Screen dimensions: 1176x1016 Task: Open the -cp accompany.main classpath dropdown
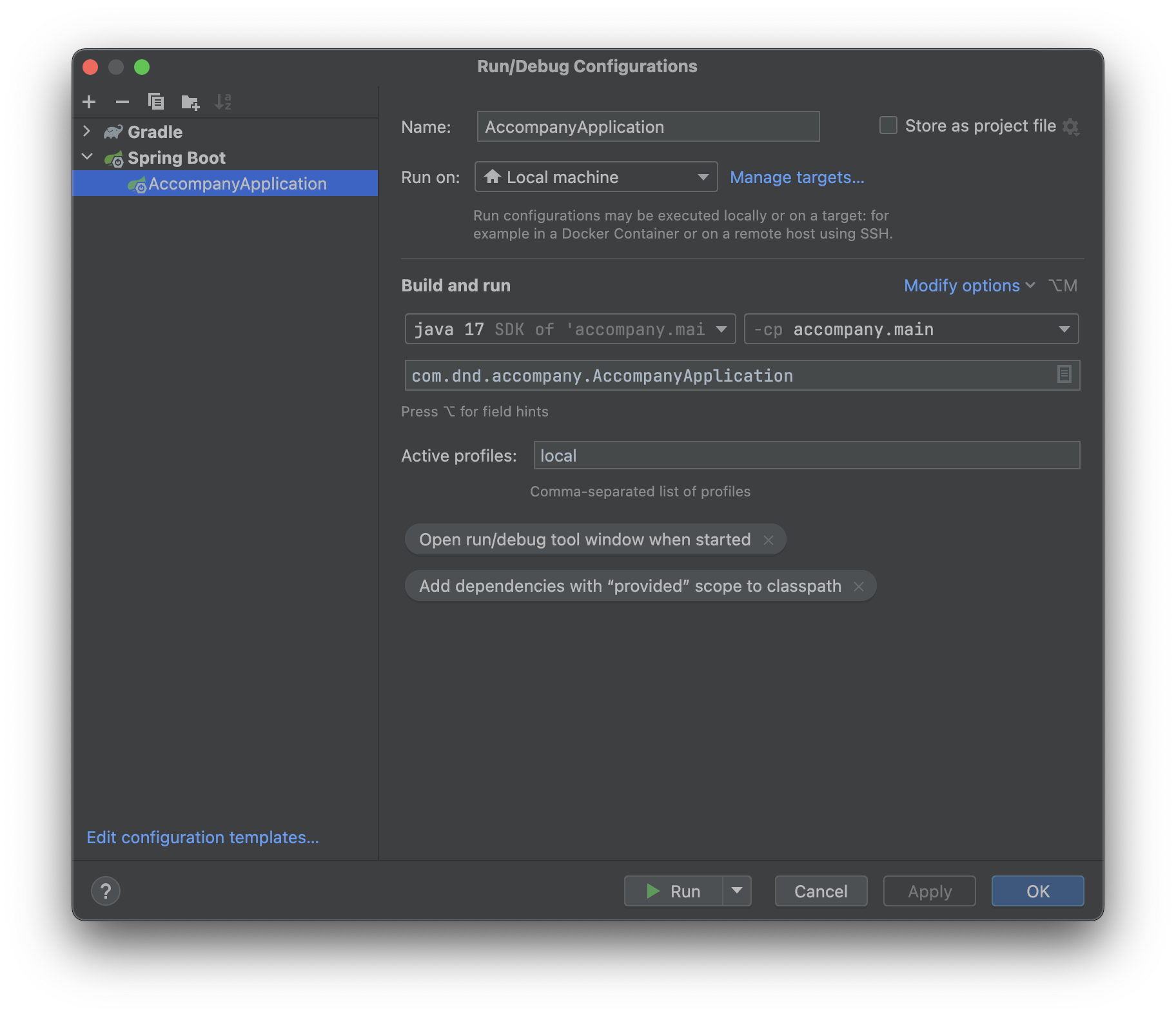911,329
